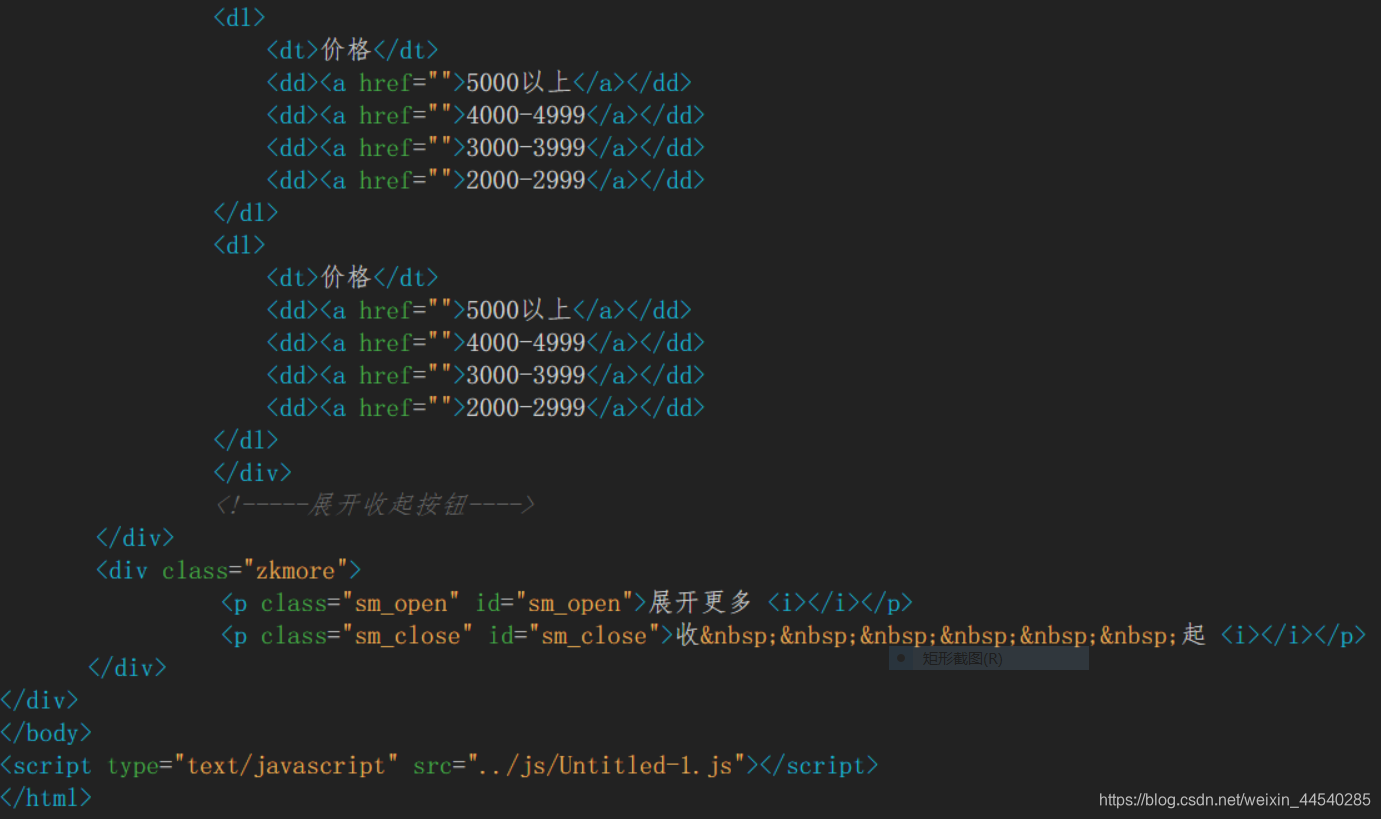Viewport: 1381px width, 819px height.
Task: Click '3000-3999' in the first dl block
Action: [526, 148]
